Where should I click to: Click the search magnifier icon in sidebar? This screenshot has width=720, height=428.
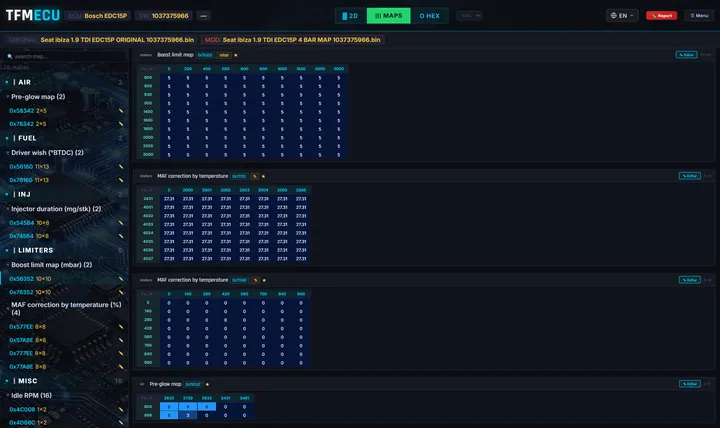10,56
